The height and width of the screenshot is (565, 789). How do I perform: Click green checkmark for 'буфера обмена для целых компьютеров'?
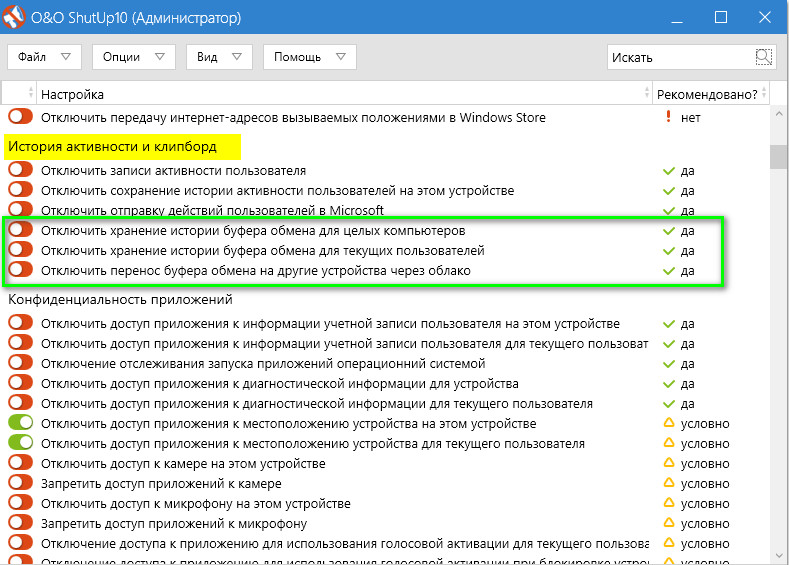tap(669, 231)
